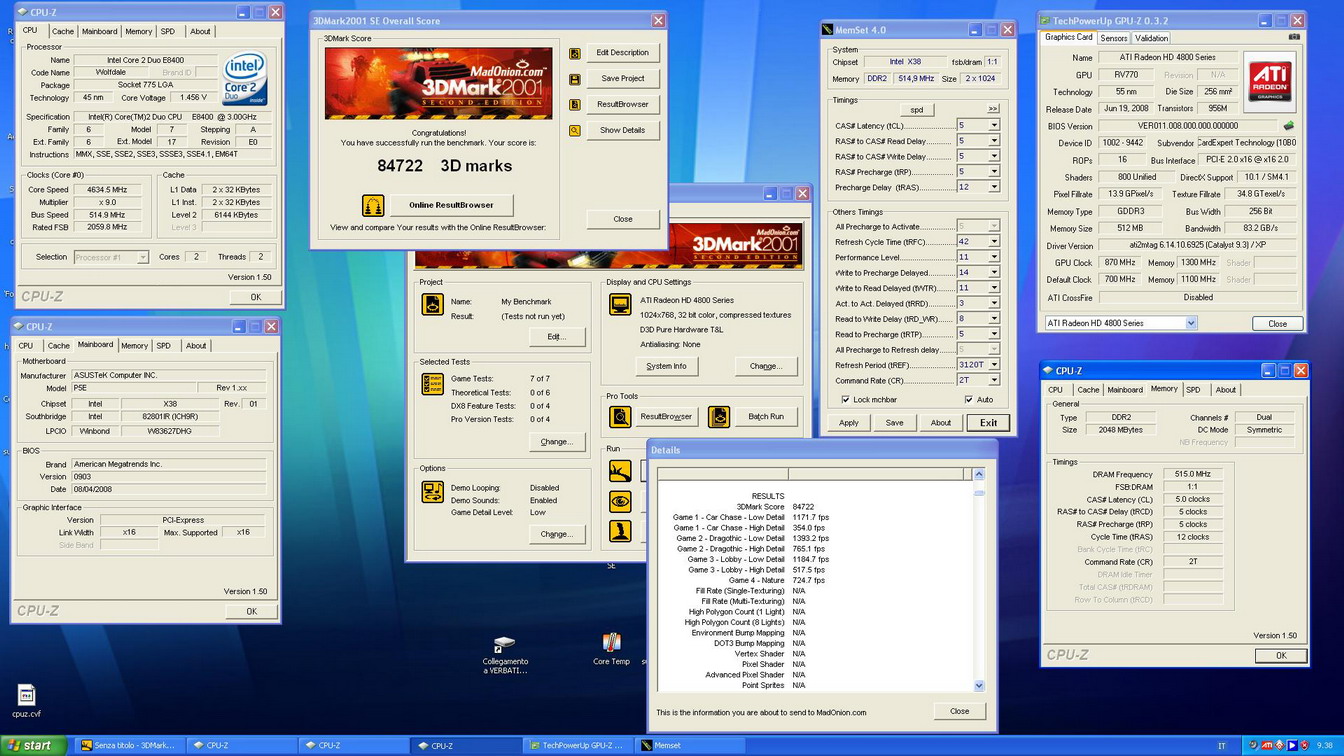1344x756 pixels.
Task: Click the Close button in the Details window
Action: [959, 711]
